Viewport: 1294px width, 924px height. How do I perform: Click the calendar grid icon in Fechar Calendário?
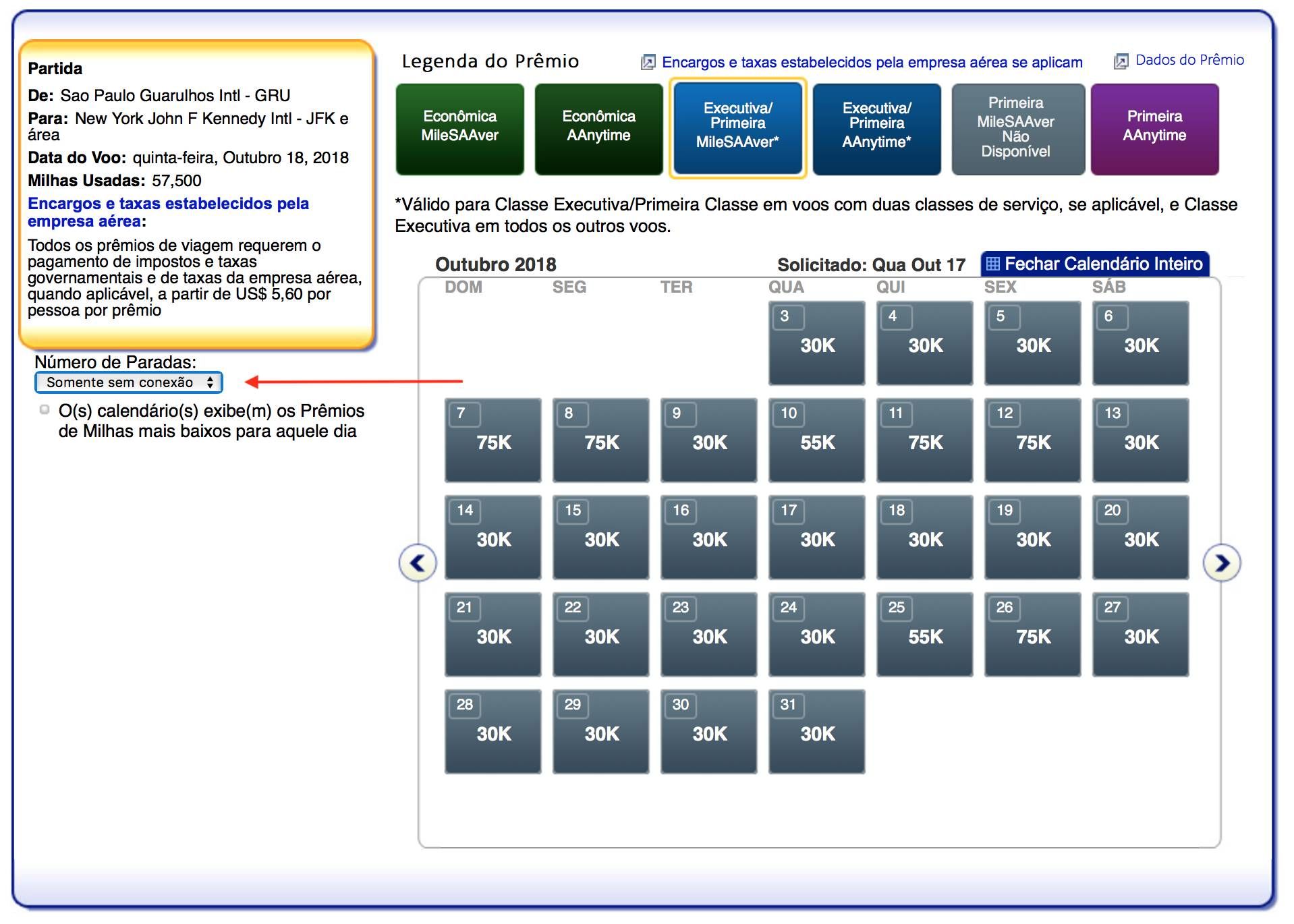point(993,264)
